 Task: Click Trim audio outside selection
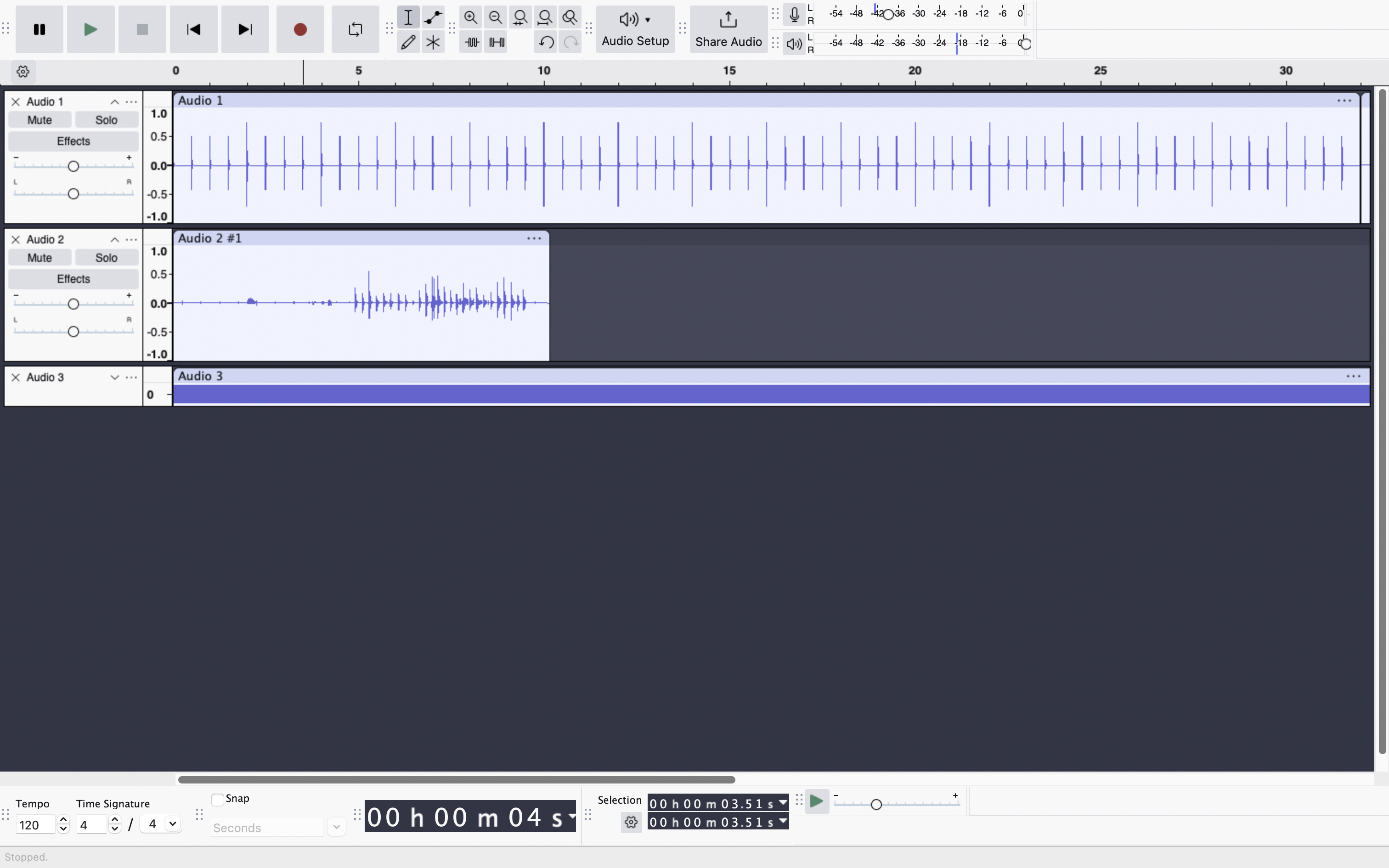472,42
